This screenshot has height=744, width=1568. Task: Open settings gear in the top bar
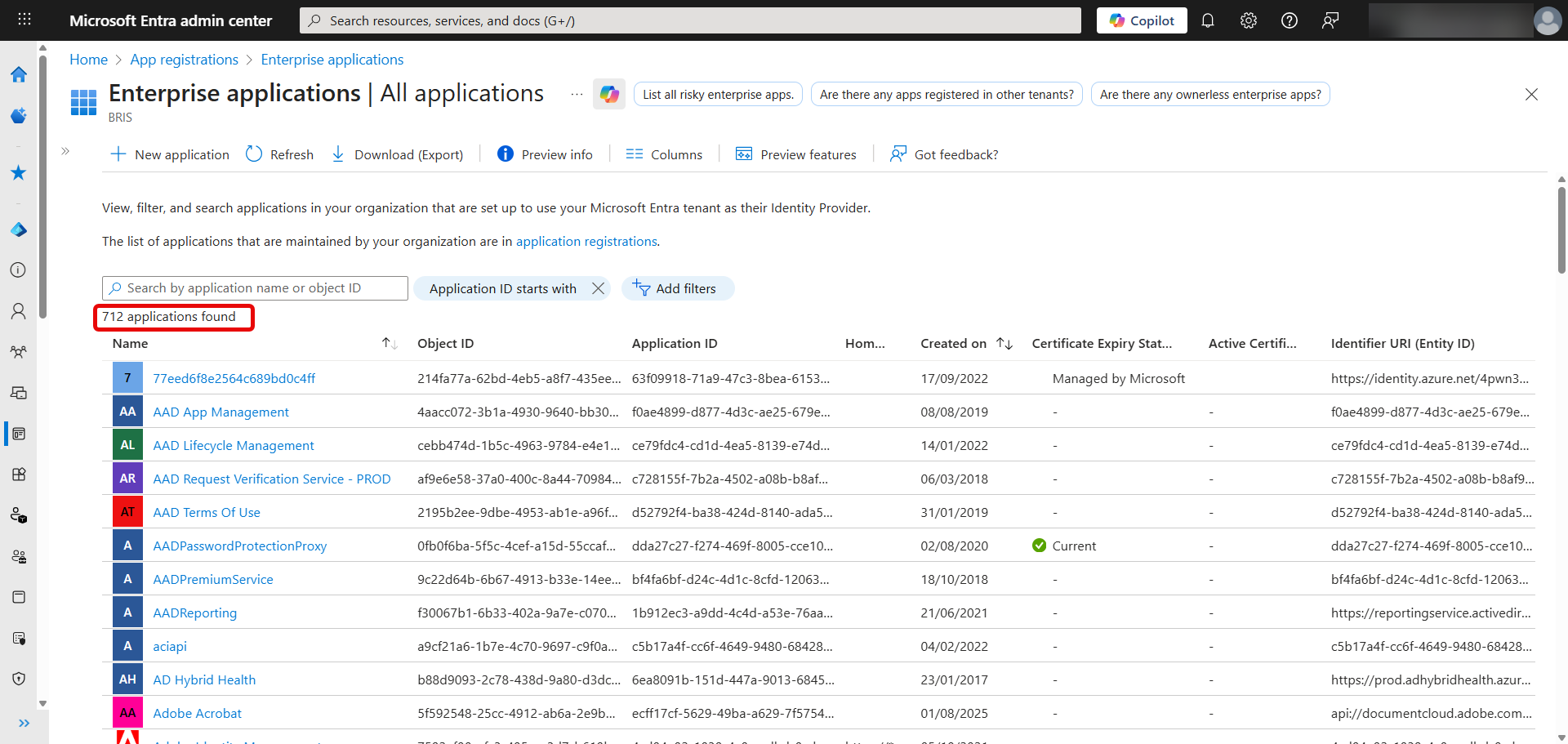[1249, 20]
